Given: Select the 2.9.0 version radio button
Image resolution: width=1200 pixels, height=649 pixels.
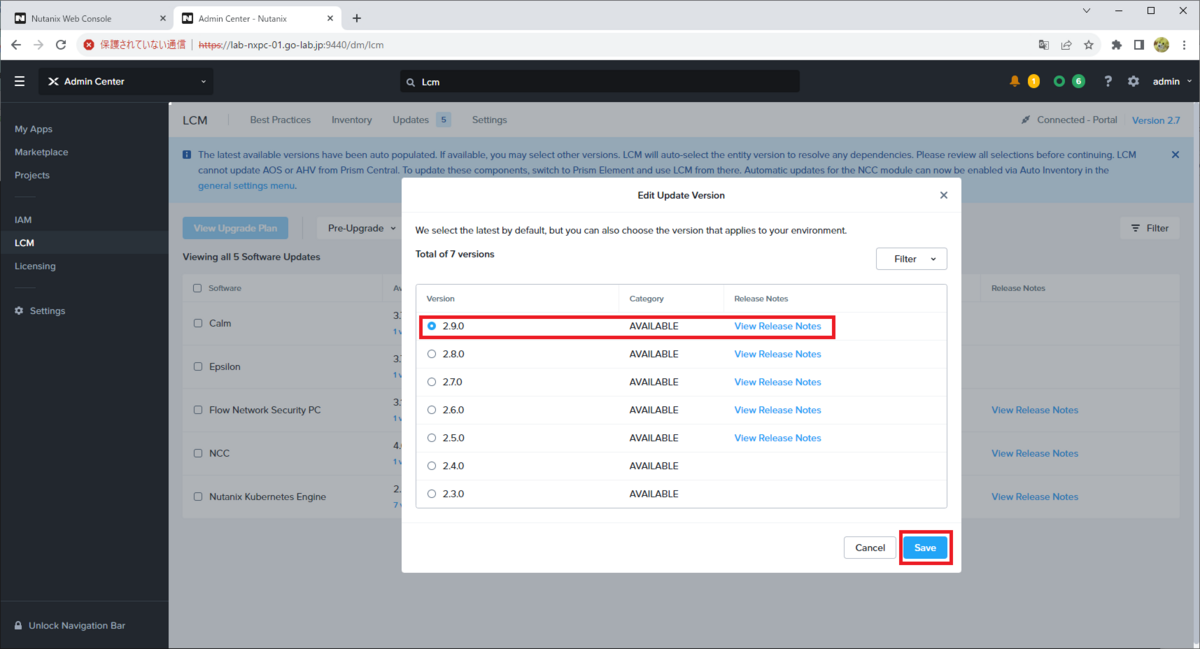Looking at the screenshot, I should 432,326.
